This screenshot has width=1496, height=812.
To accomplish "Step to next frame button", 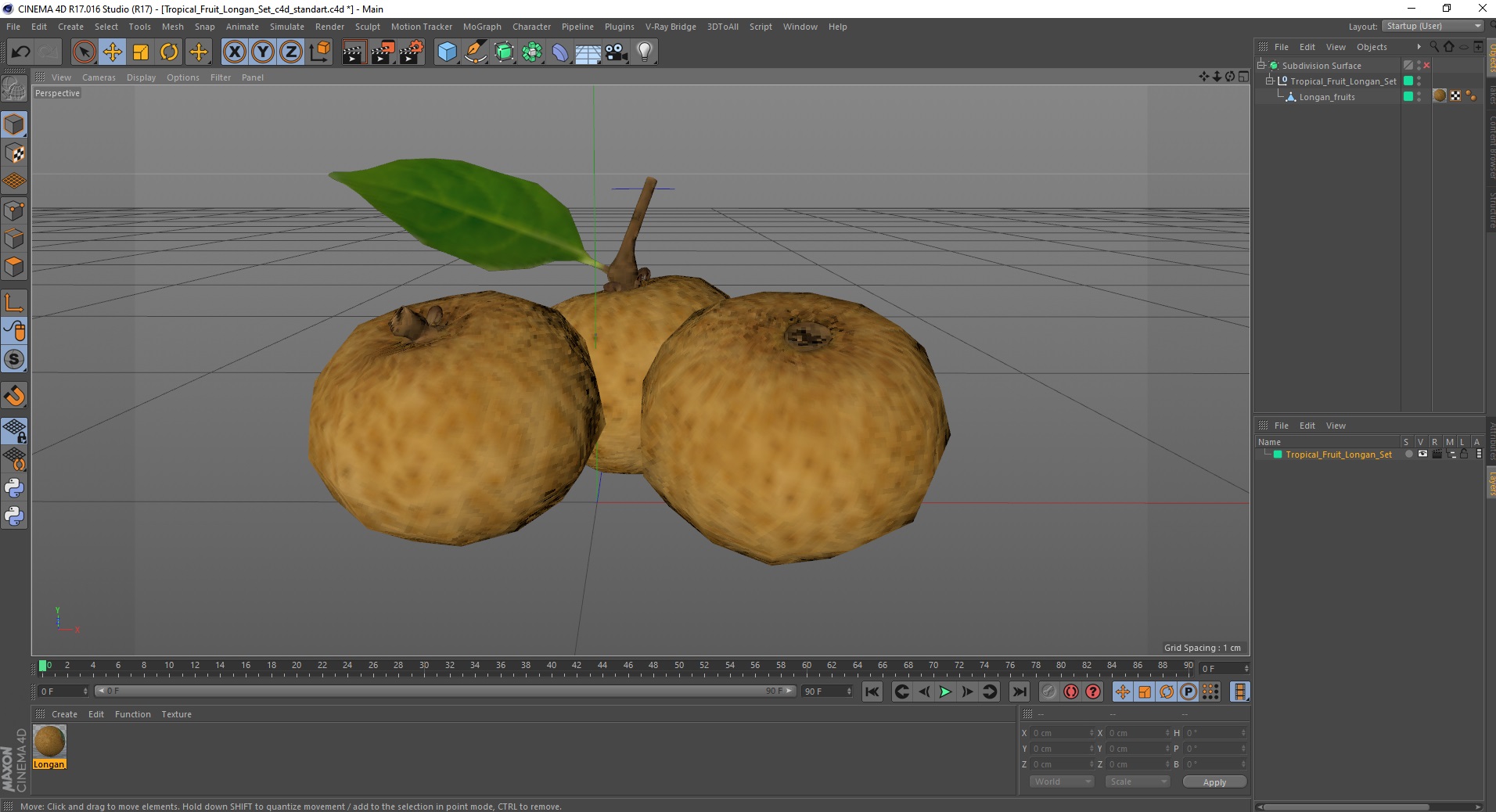I will point(967,692).
